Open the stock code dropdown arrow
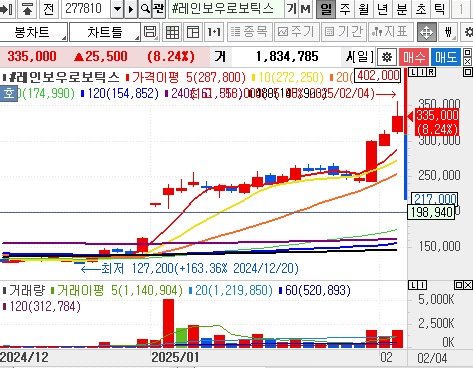 coord(117,9)
